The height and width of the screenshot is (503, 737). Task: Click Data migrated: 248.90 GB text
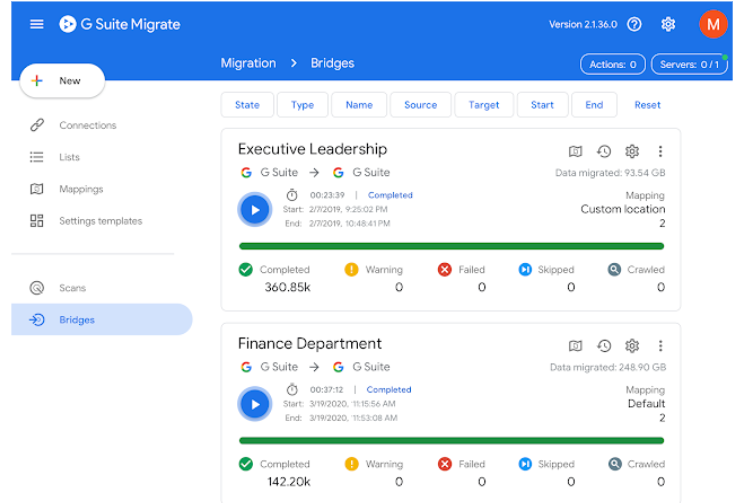[x=608, y=367]
